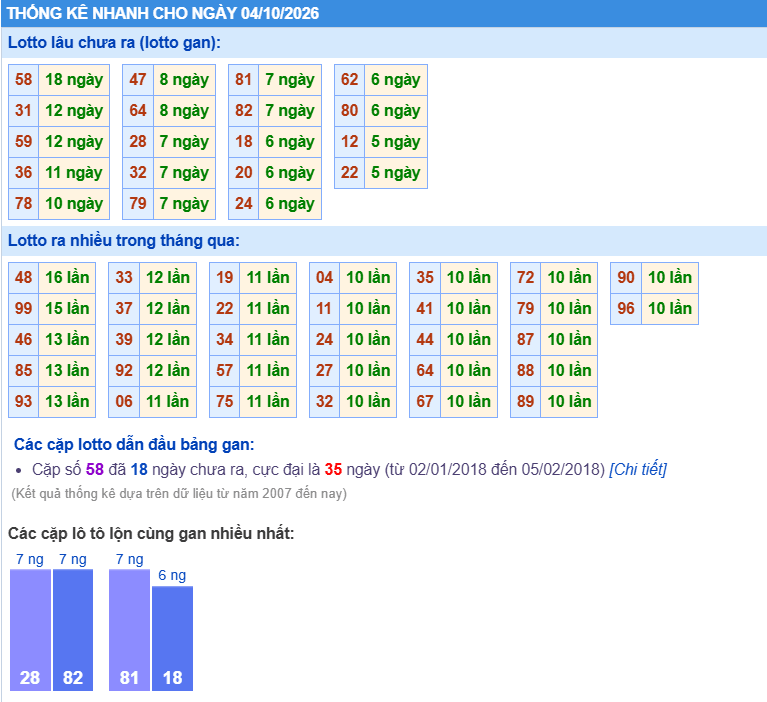Click frequent number 92
Viewport: 767px width, 702px height.
click(x=124, y=370)
